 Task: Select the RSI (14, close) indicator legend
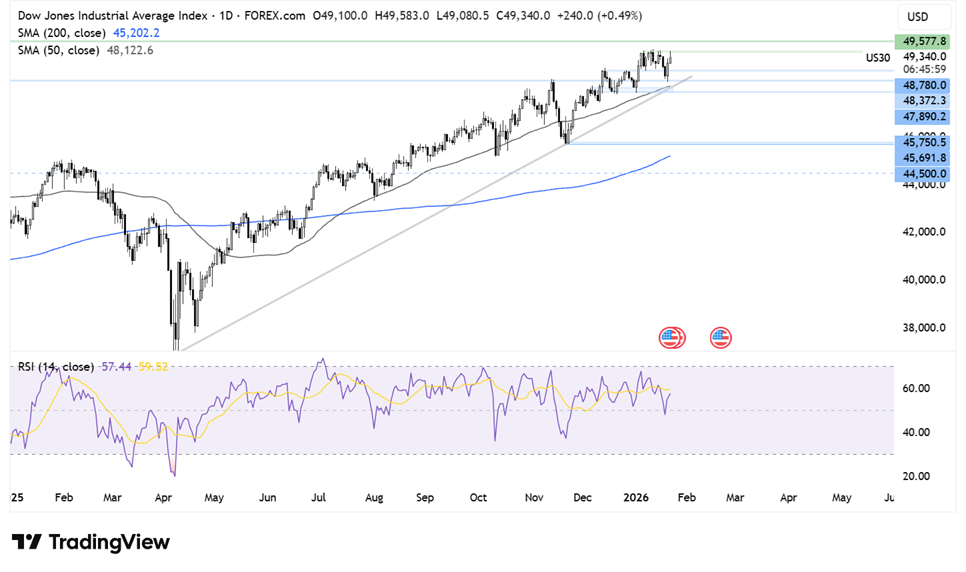pos(55,367)
